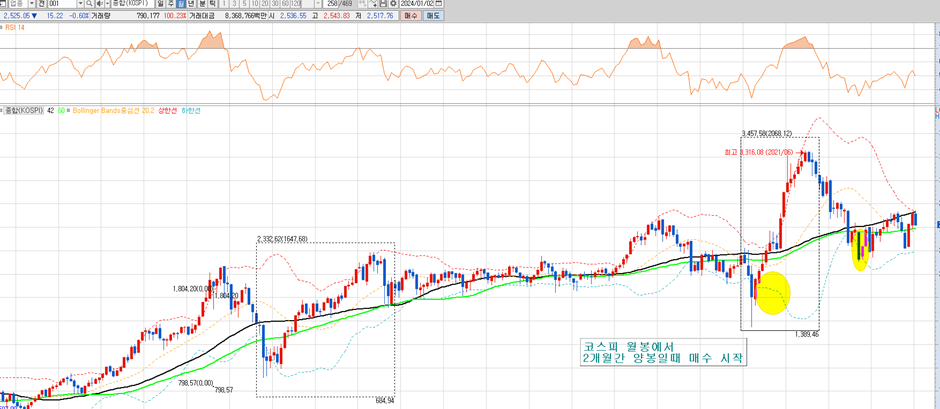
Task: Click the open price value 2,536.55
Action: pyautogui.click(x=293, y=16)
